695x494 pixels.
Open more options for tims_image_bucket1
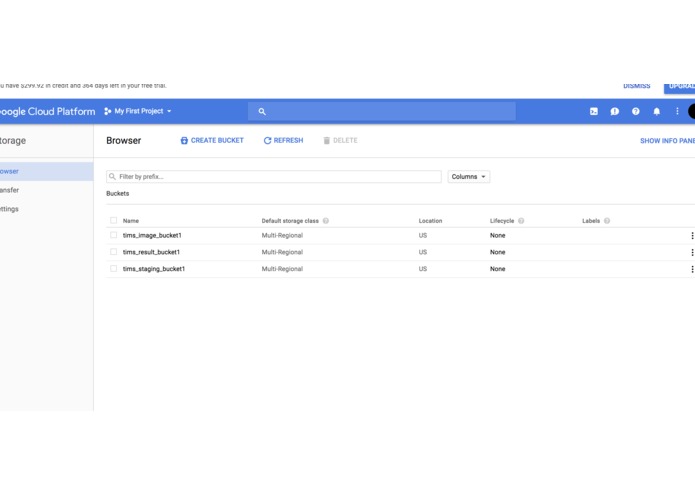(x=692, y=236)
